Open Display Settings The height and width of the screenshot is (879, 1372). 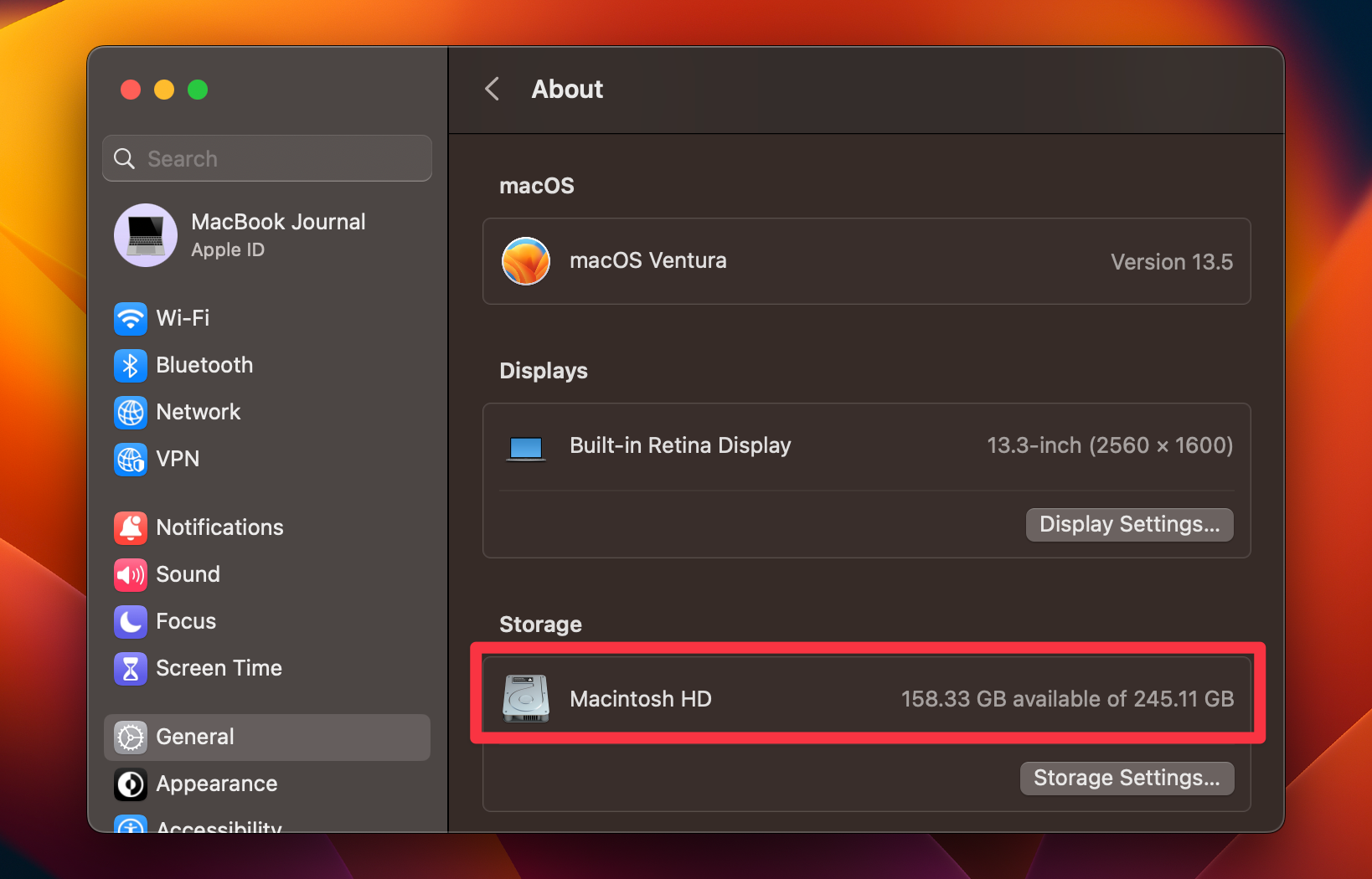[x=1129, y=524]
